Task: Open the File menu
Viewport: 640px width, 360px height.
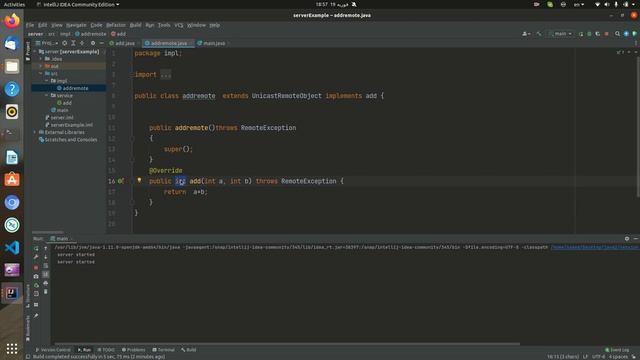Action: point(30,25)
